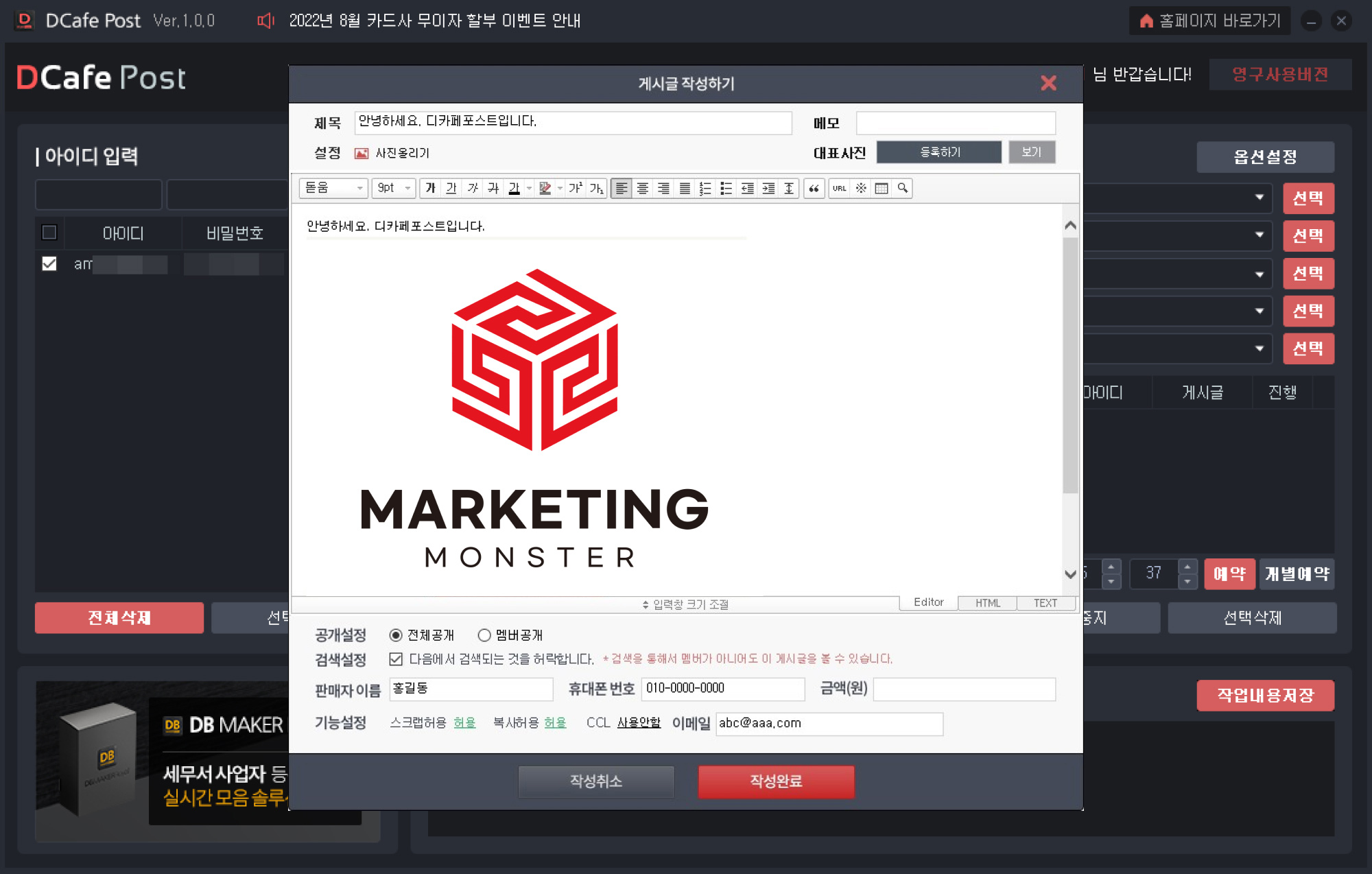Justify text in editor

[685, 188]
